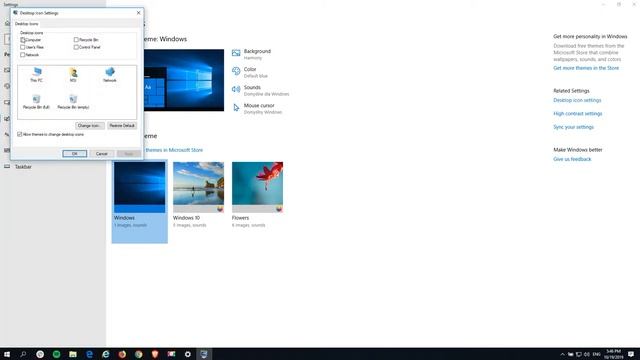Click the current theme preview image

184,80
